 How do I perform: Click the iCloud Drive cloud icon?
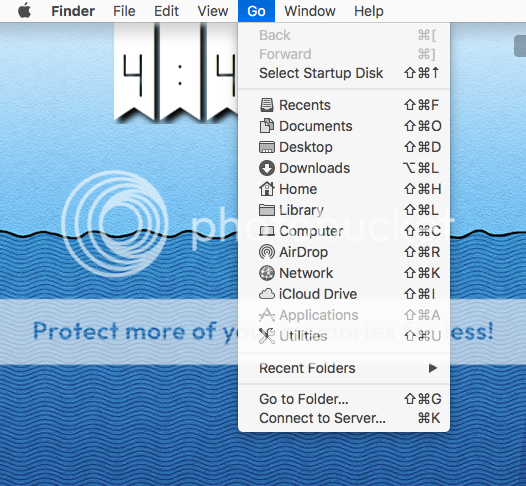coord(267,294)
